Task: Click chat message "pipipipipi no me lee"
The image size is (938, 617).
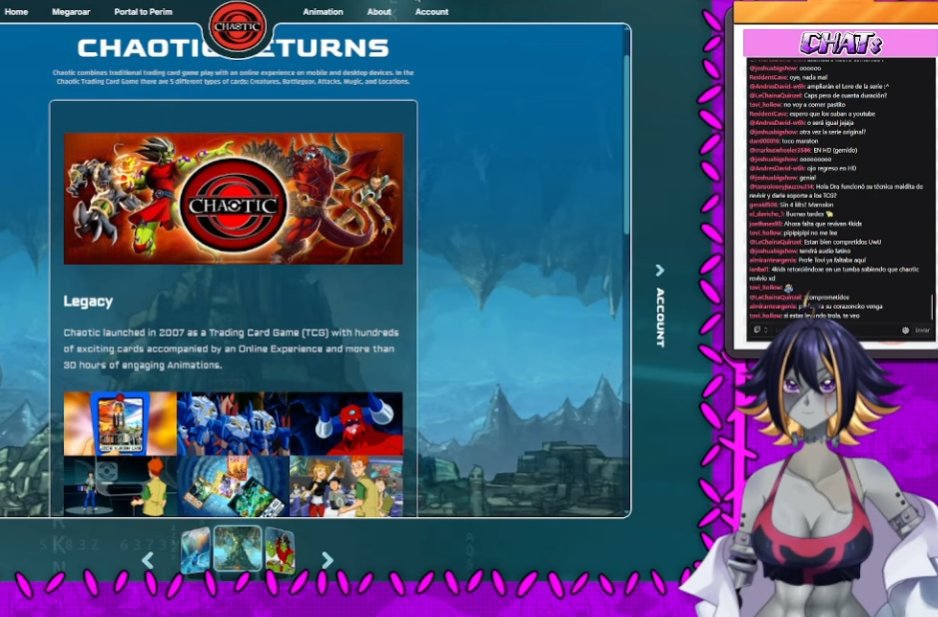Action: click(x=811, y=233)
